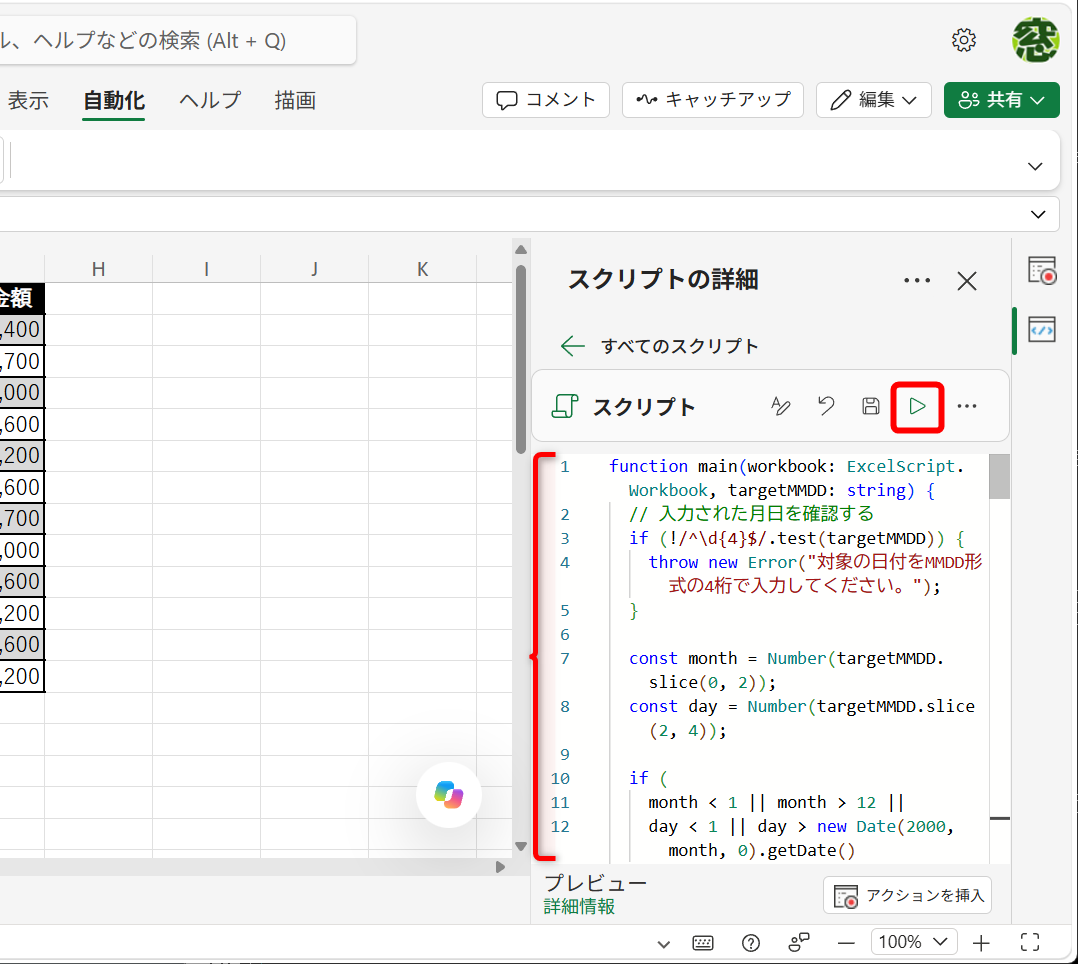Open help question mark in status bar

(751, 943)
